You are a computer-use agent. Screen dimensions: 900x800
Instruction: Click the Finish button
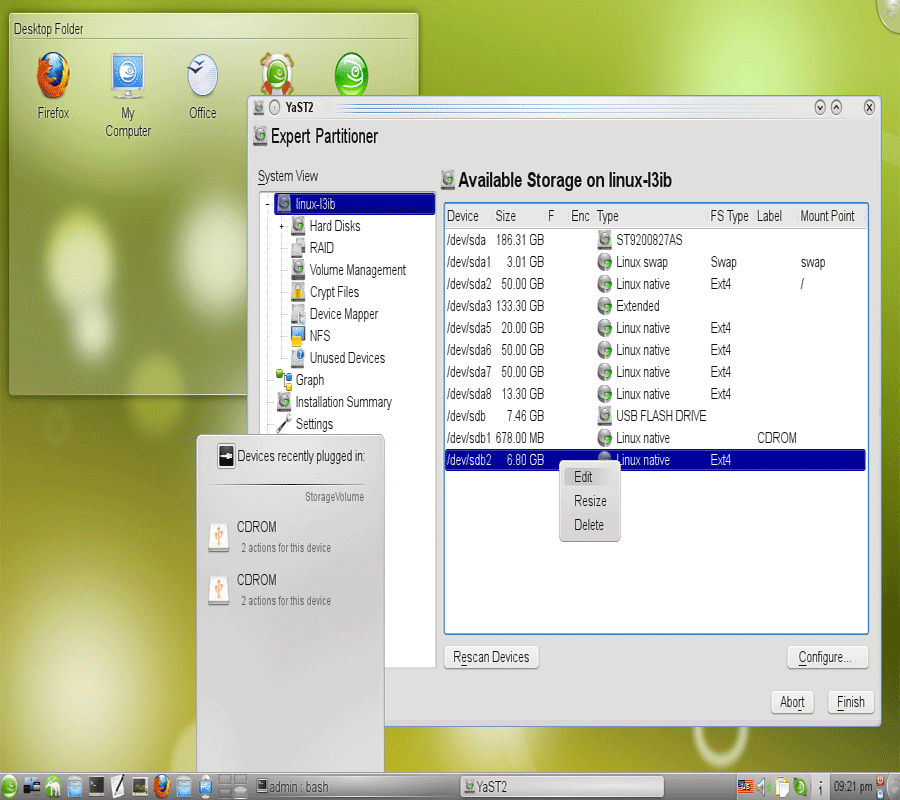coord(851,702)
